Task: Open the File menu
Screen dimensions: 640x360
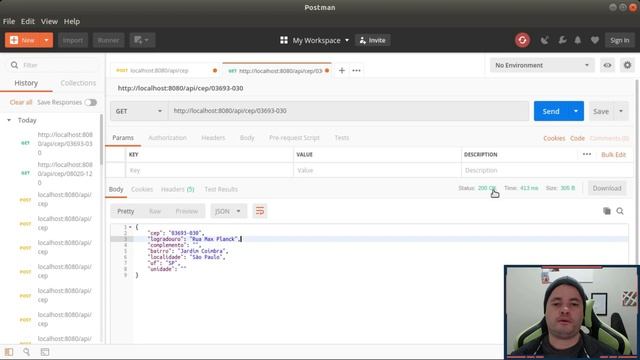Action: (9, 21)
